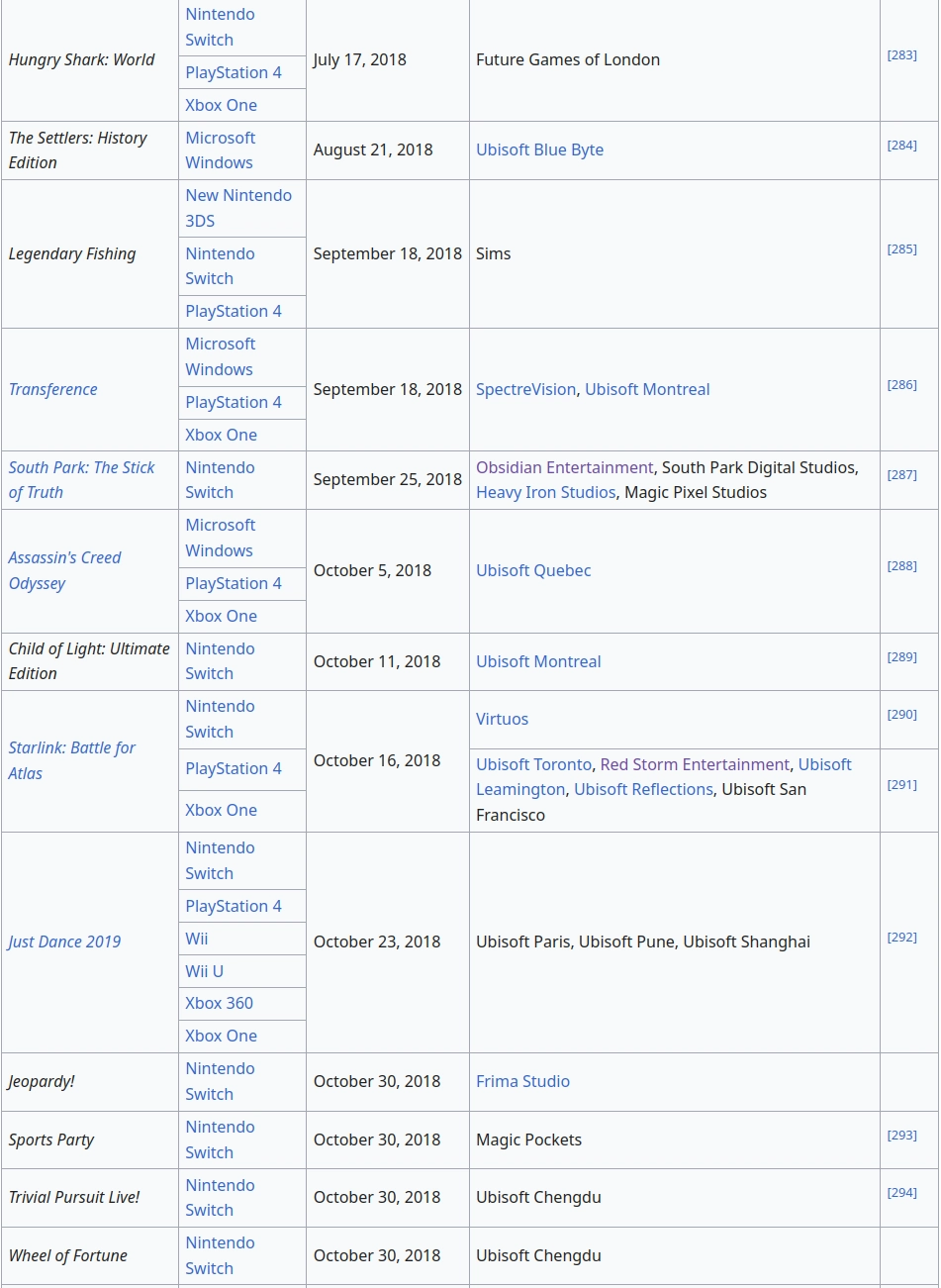Open the Transference game link
Image resolution: width=941 pixels, height=1288 pixels.
[53, 389]
